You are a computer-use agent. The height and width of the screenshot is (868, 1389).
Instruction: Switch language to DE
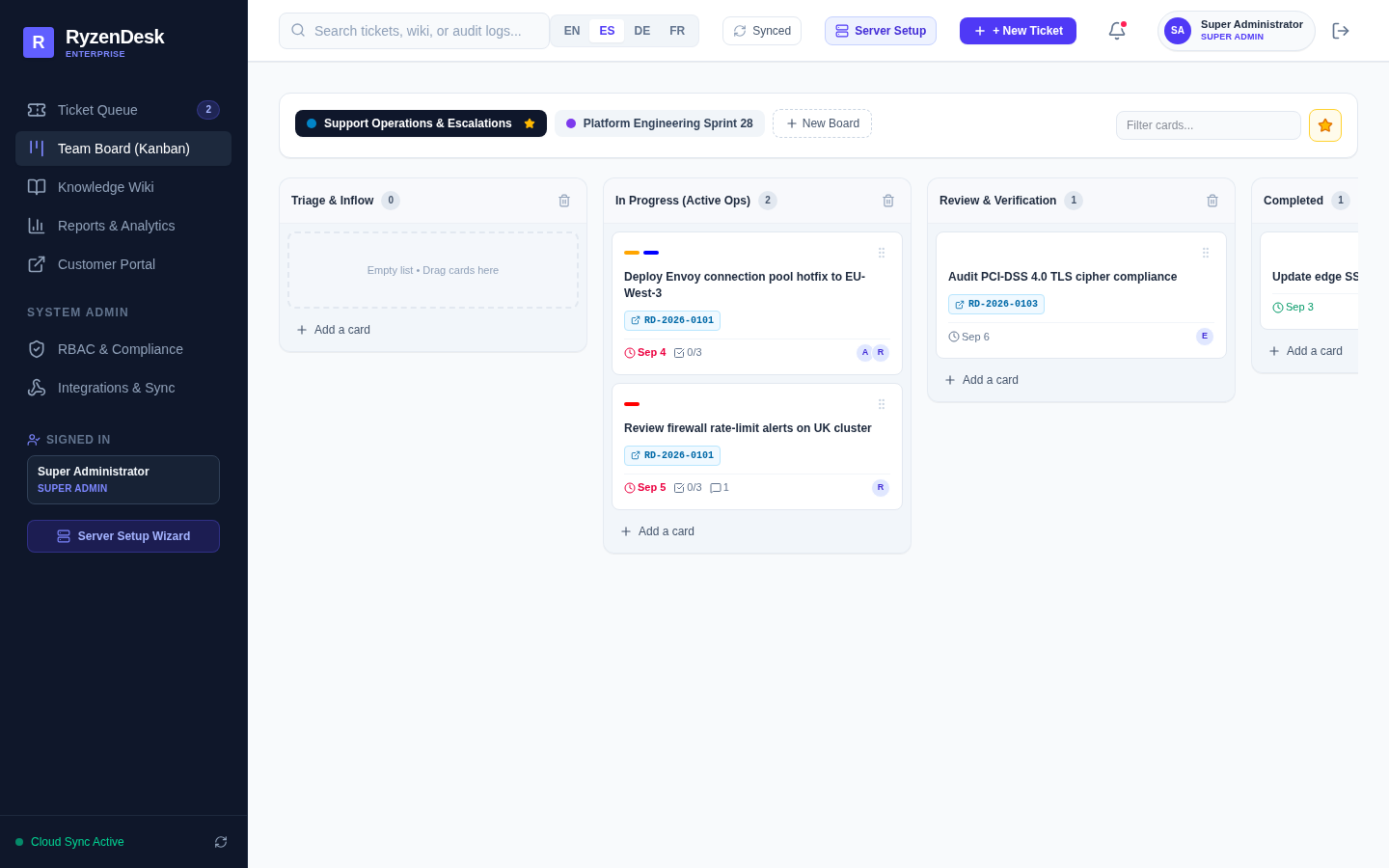click(642, 31)
